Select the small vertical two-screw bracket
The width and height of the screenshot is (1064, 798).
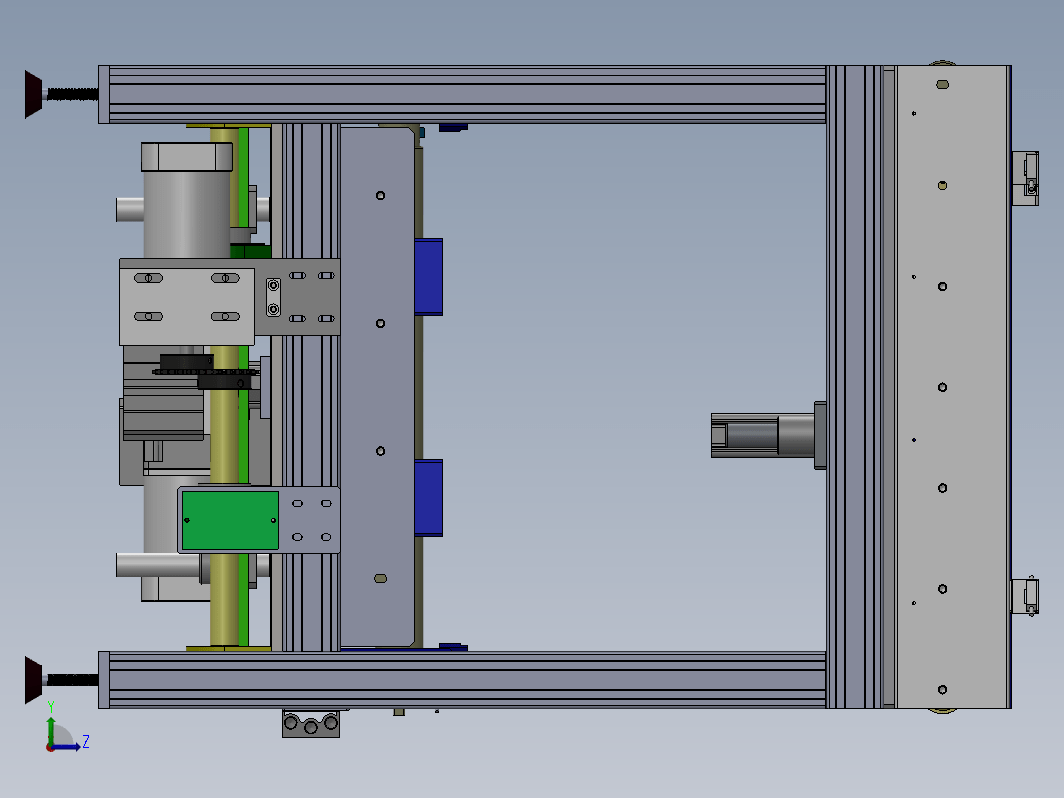click(273, 297)
